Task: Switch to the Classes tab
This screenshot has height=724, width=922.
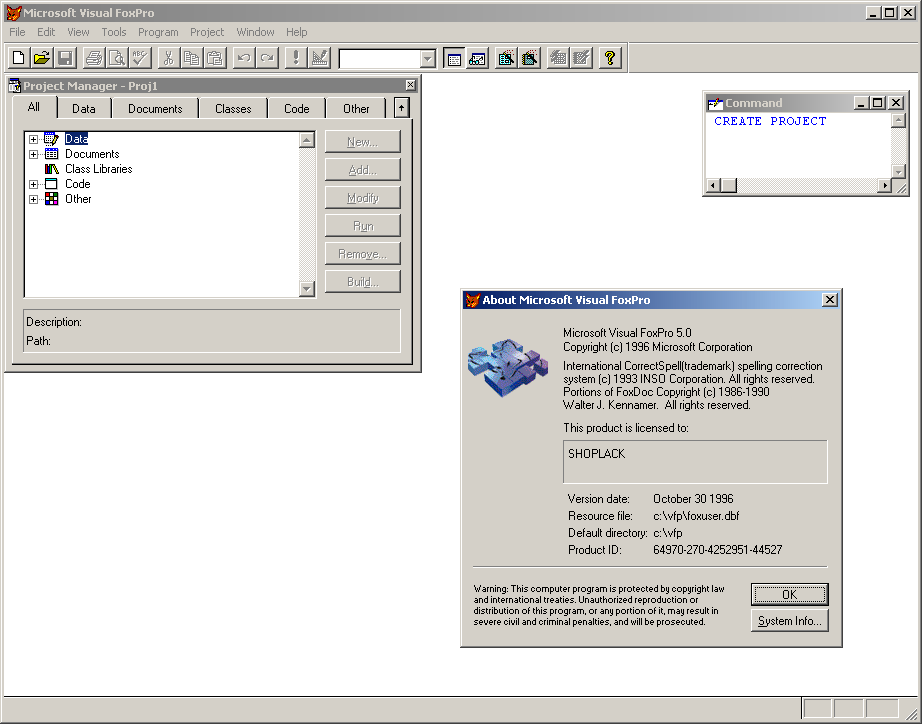Action: tap(233, 109)
